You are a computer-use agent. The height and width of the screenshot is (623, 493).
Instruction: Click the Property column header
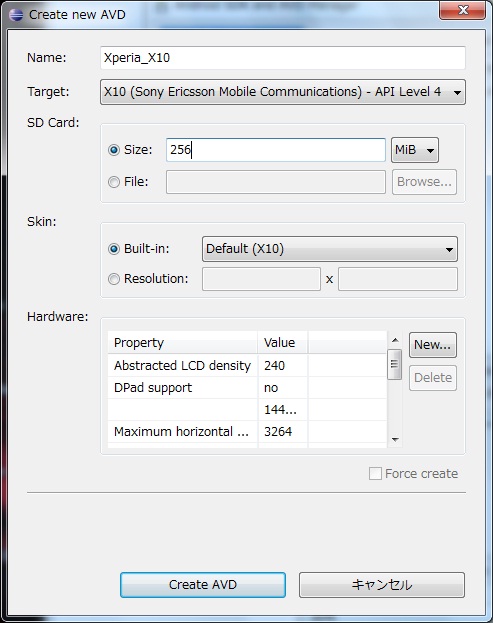tap(182, 342)
